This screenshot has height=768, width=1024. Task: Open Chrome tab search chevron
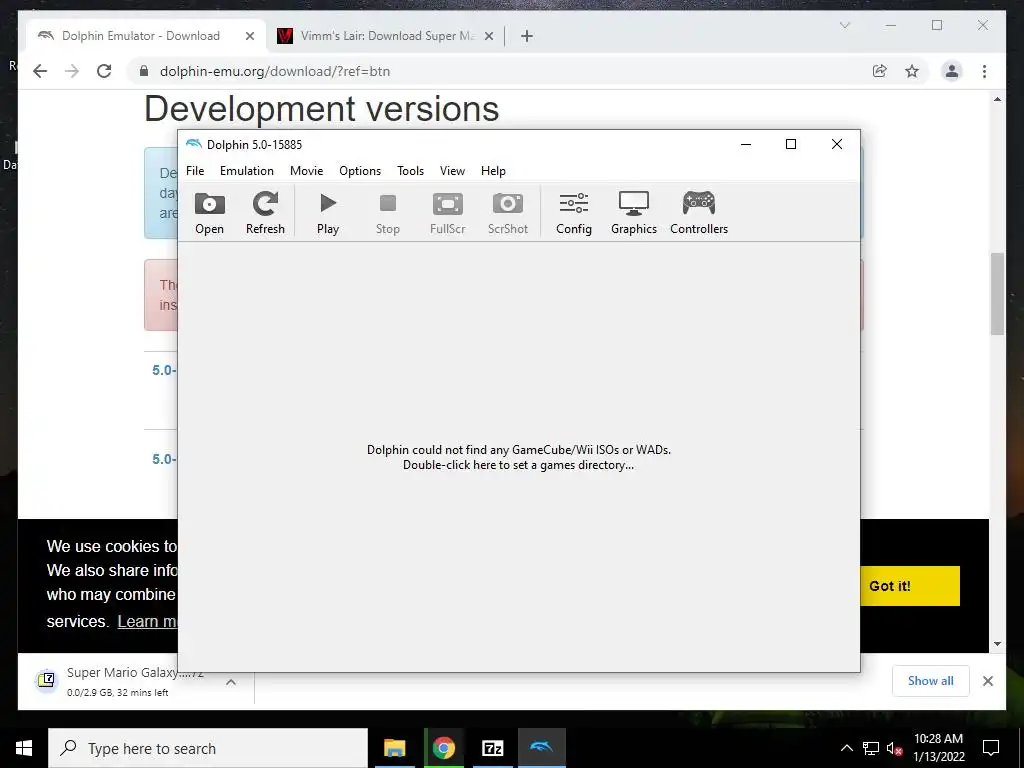click(844, 25)
